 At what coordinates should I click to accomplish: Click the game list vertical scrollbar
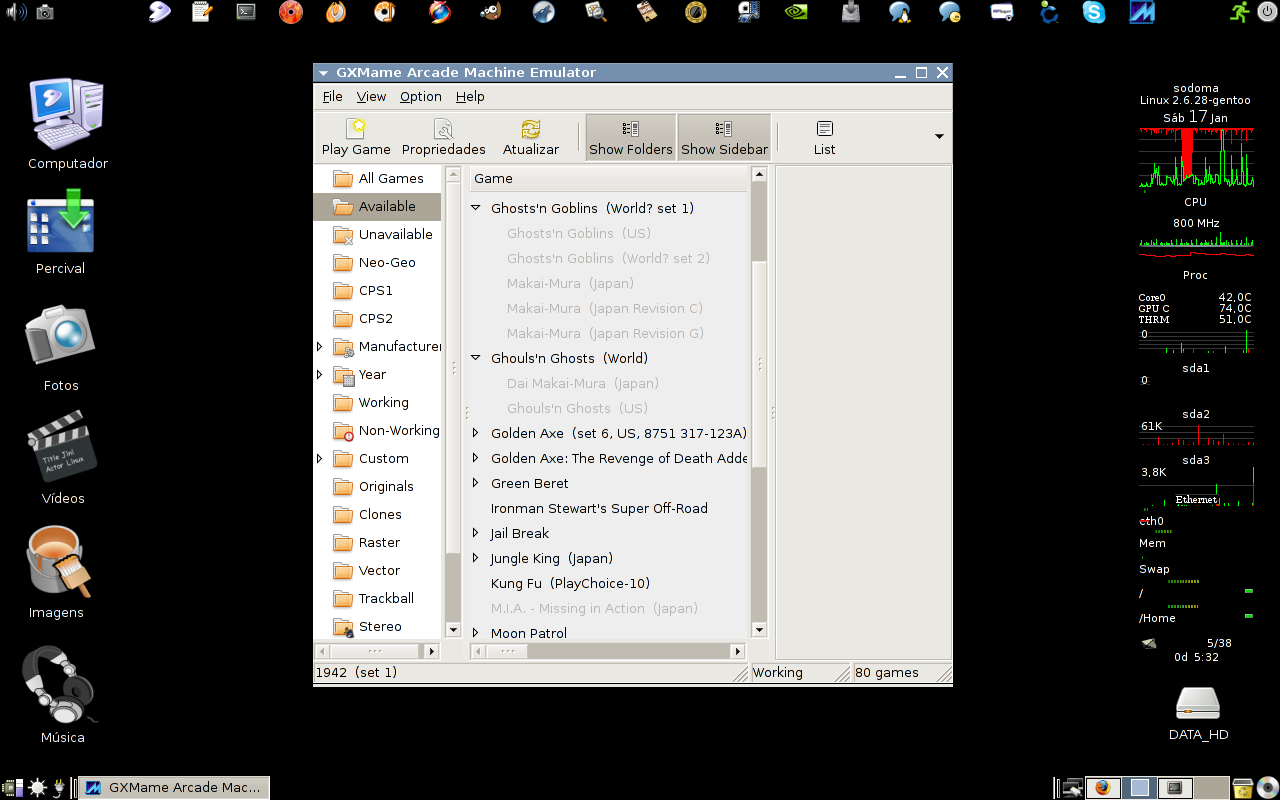coord(758,401)
